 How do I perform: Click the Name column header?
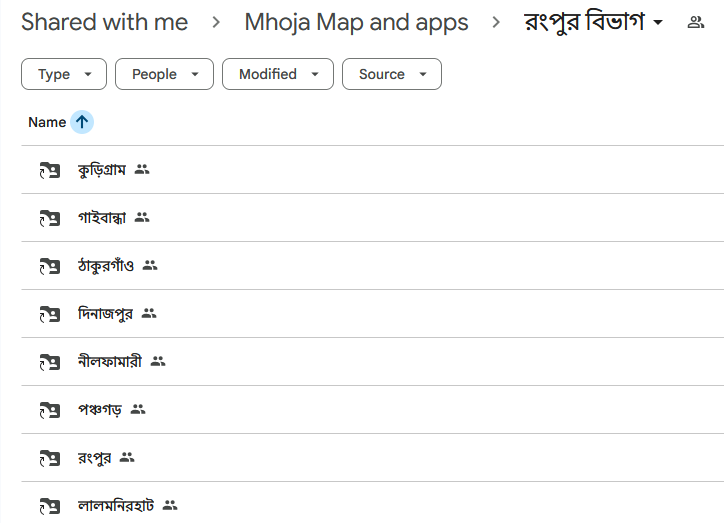[x=47, y=122]
